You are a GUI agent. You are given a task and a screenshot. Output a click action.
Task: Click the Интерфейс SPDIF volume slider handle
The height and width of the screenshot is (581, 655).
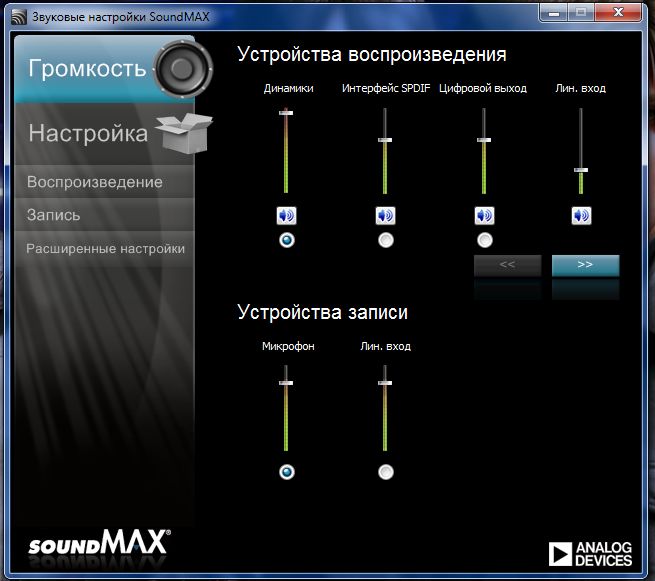385,140
